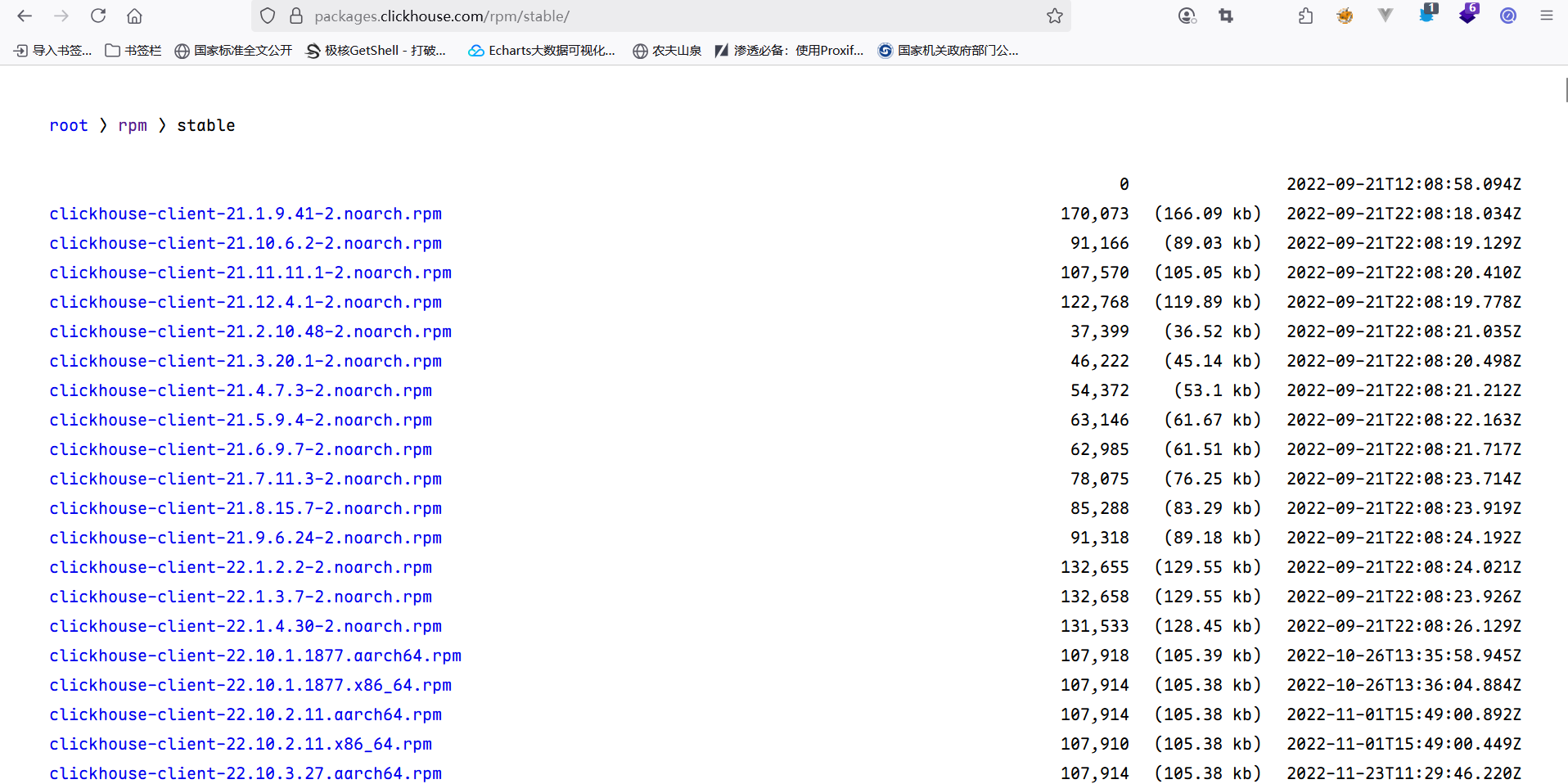
Task: Click timestamp 2022-10-26T13:35:58.945Z
Action: (1404, 656)
